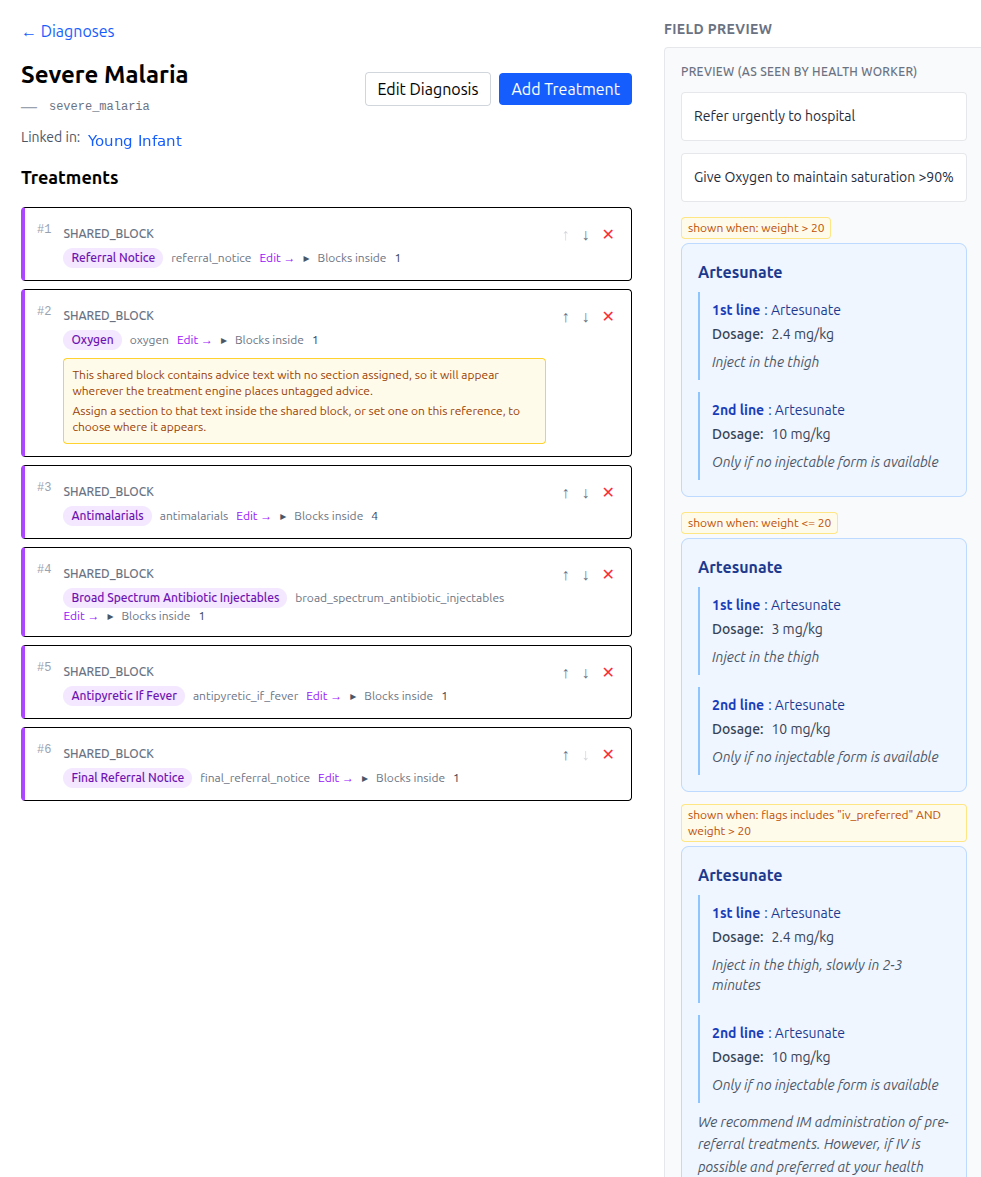The height and width of the screenshot is (1177, 981).
Task: Click the iv_preferred condition badge
Action: tap(823, 823)
